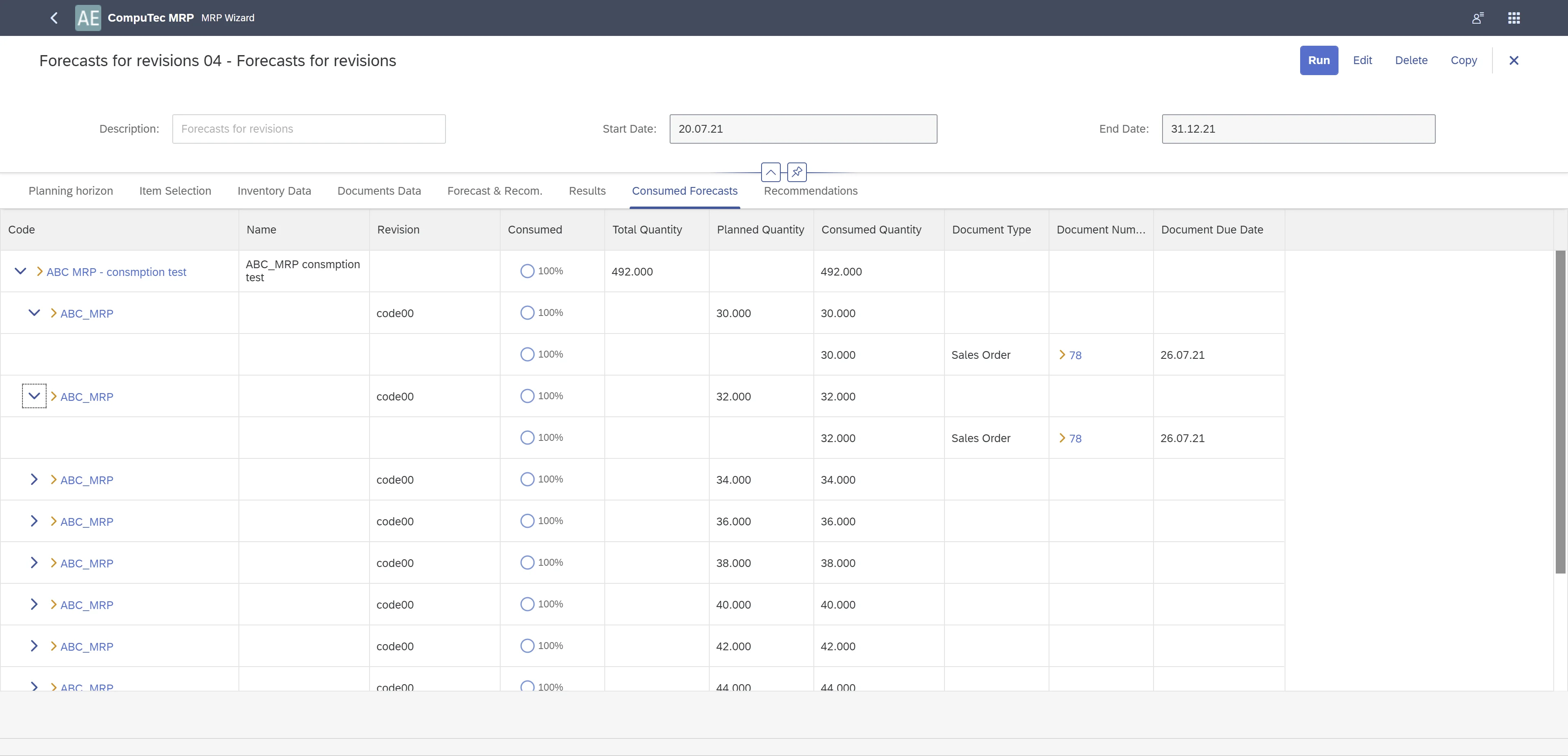Click CompuTec AE logo
The image size is (1568, 756).
point(88,18)
